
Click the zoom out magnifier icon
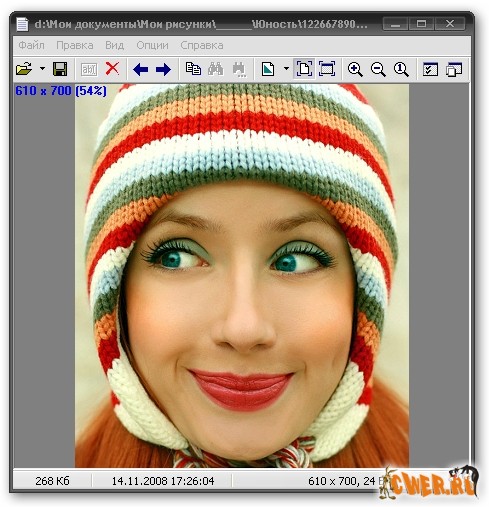(378, 69)
